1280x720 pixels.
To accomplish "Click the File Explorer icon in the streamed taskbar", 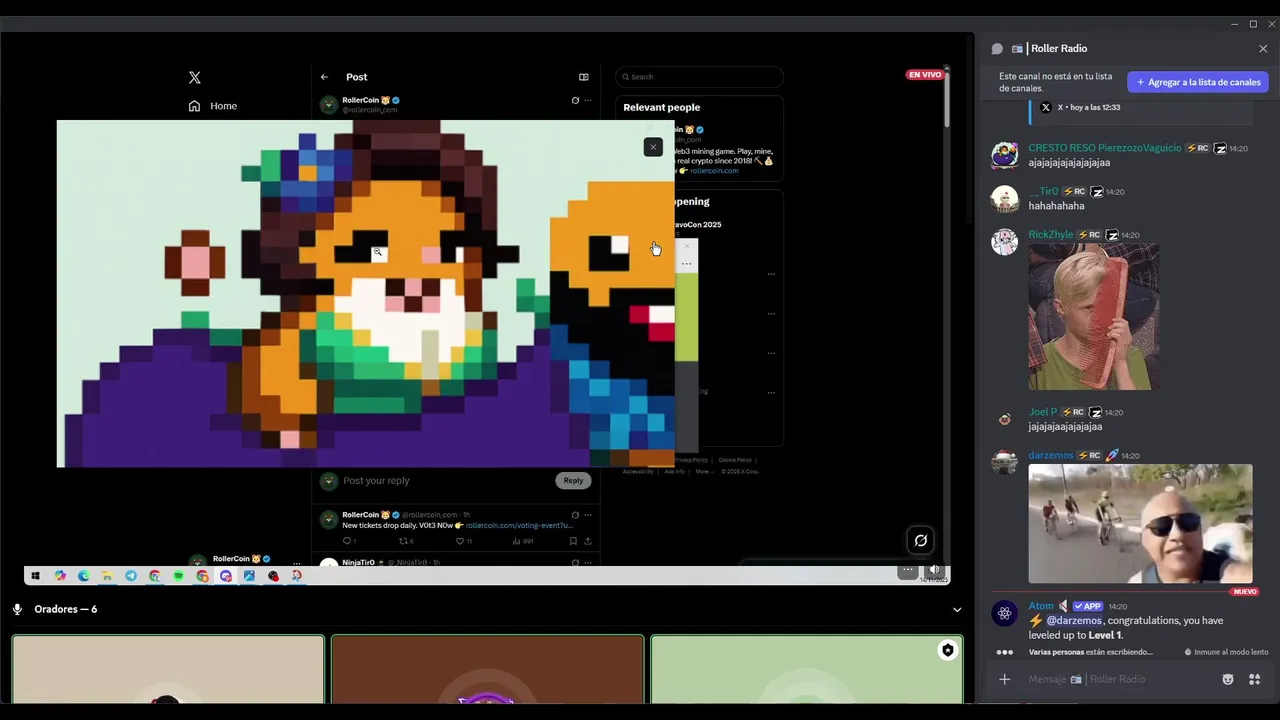I will (107, 576).
